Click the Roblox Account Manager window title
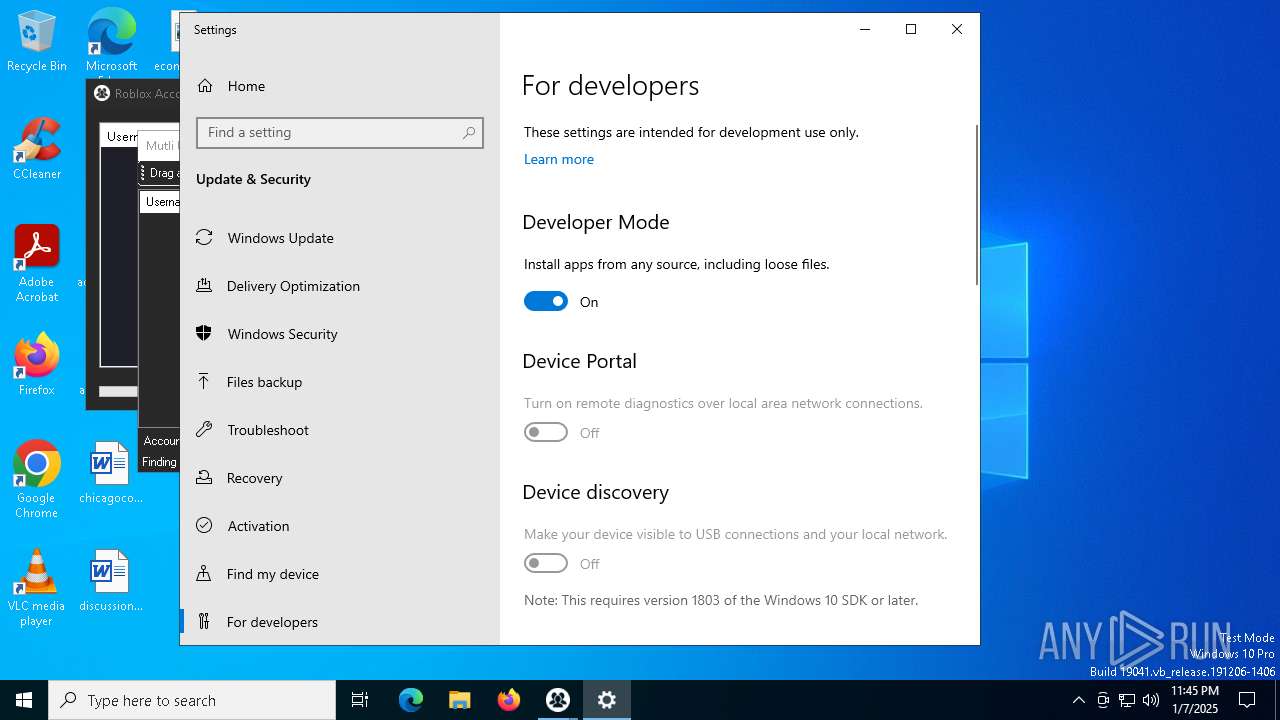The width and height of the screenshot is (1280, 720). click(146, 93)
